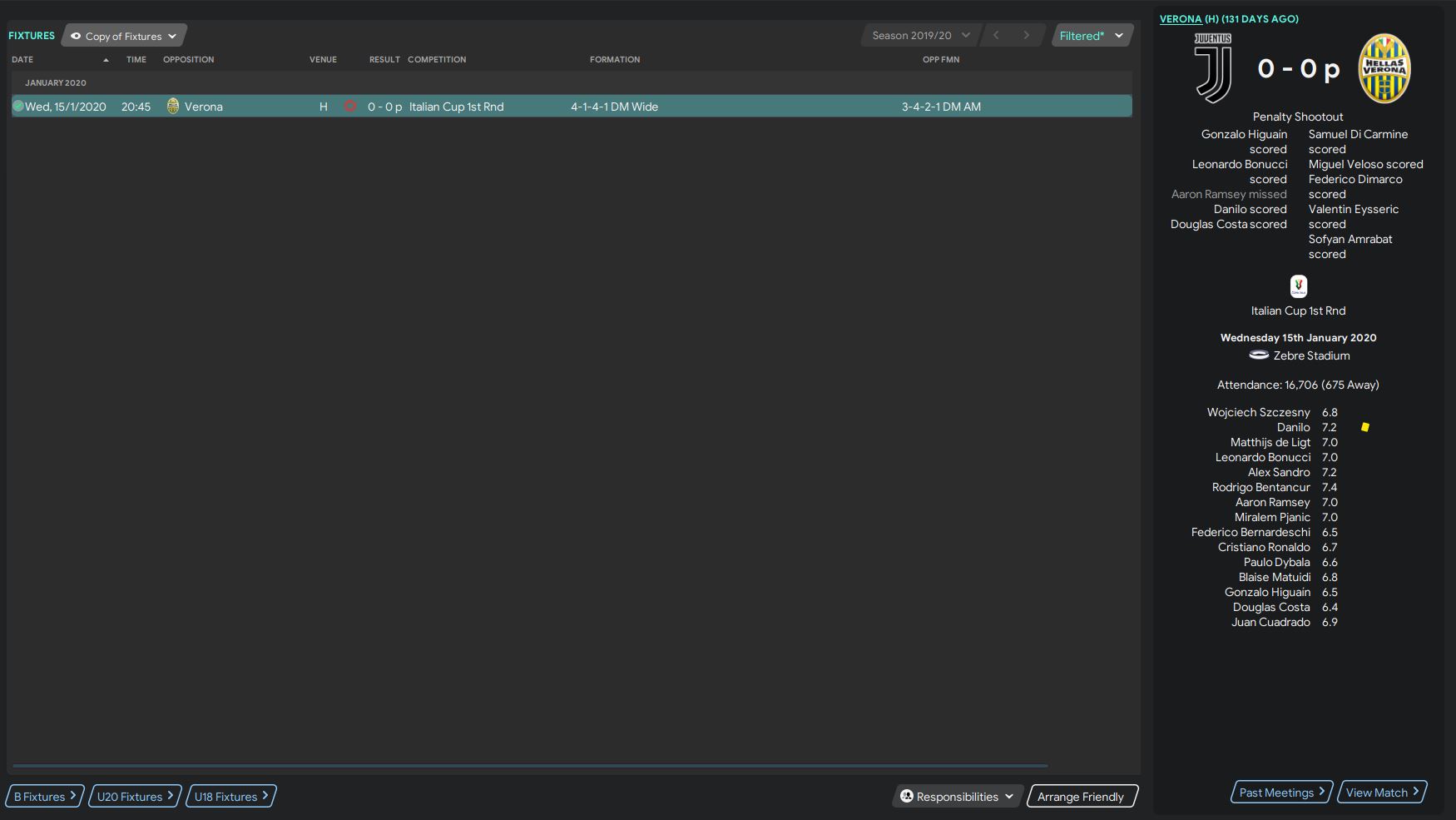1456x820 pixels.
Task: Open the View Match button
Action: (x=1381, y=793)
